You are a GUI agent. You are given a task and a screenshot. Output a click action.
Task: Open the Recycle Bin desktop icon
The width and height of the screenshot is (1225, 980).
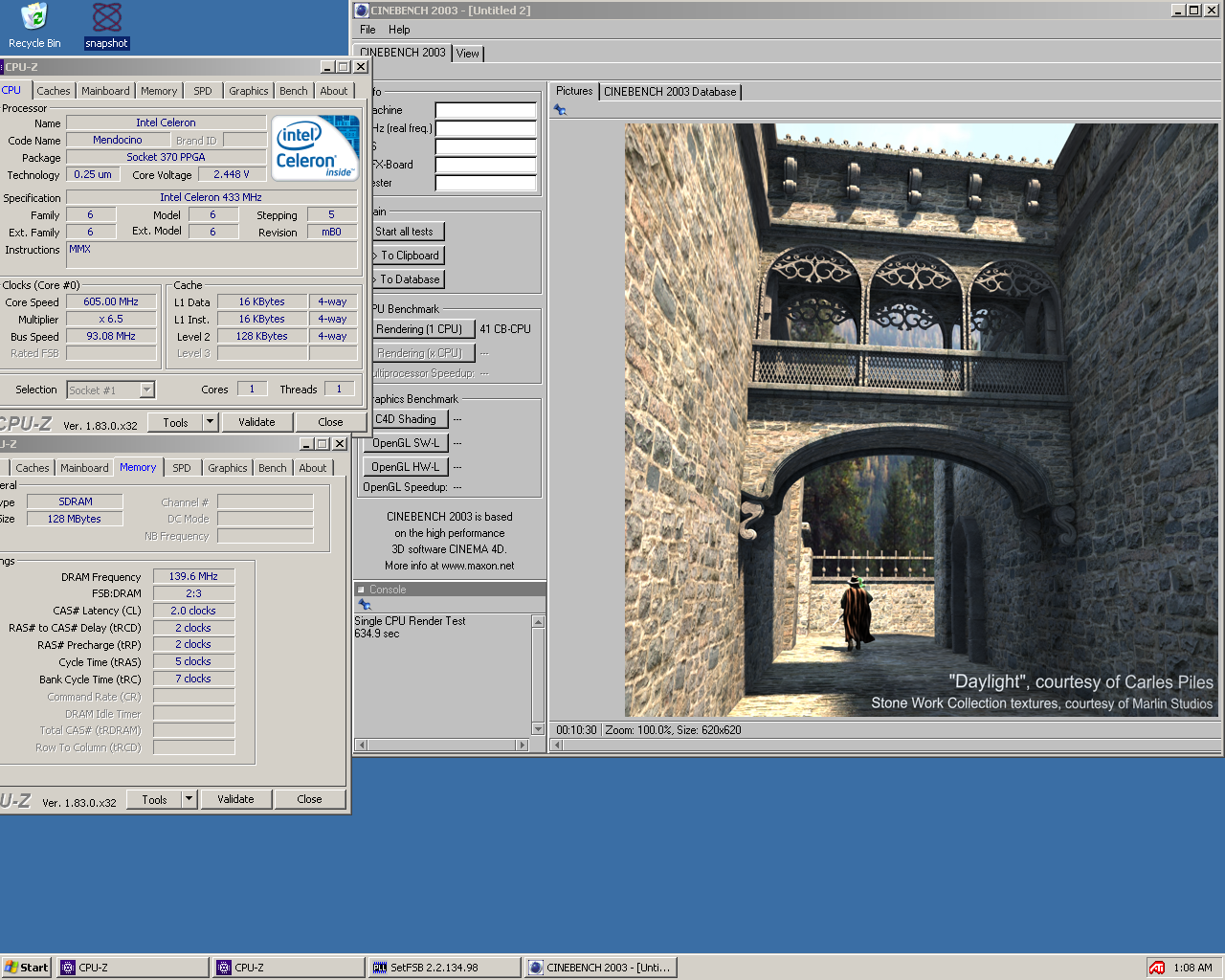[x=33, y=26]
